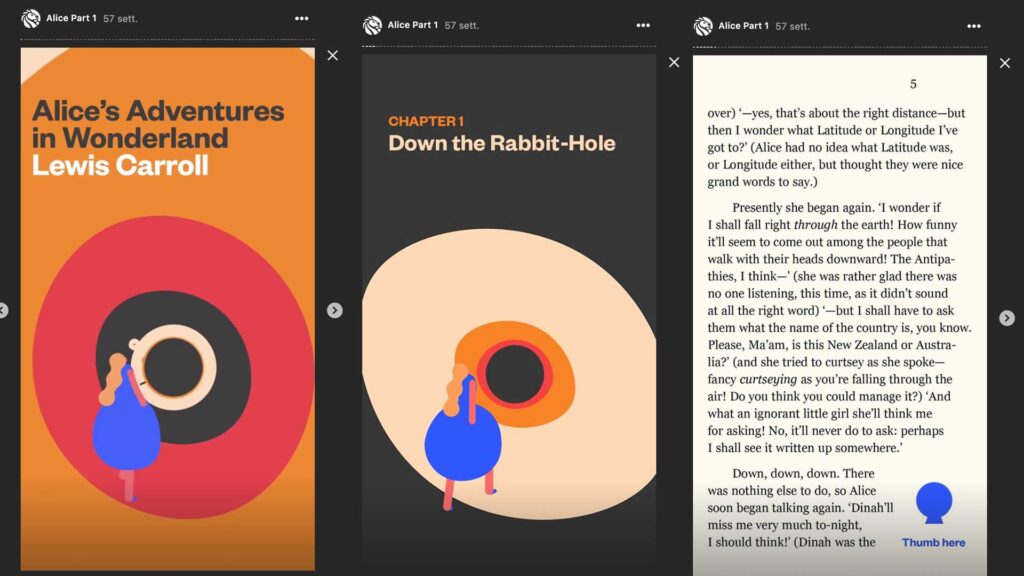Click the page number 5
This screenshot has height=576, width=1024.
tap(913, 84)
